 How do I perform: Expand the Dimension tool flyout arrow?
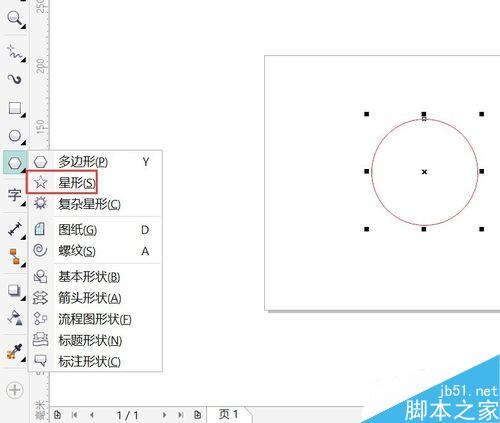[x=23, y=237]
